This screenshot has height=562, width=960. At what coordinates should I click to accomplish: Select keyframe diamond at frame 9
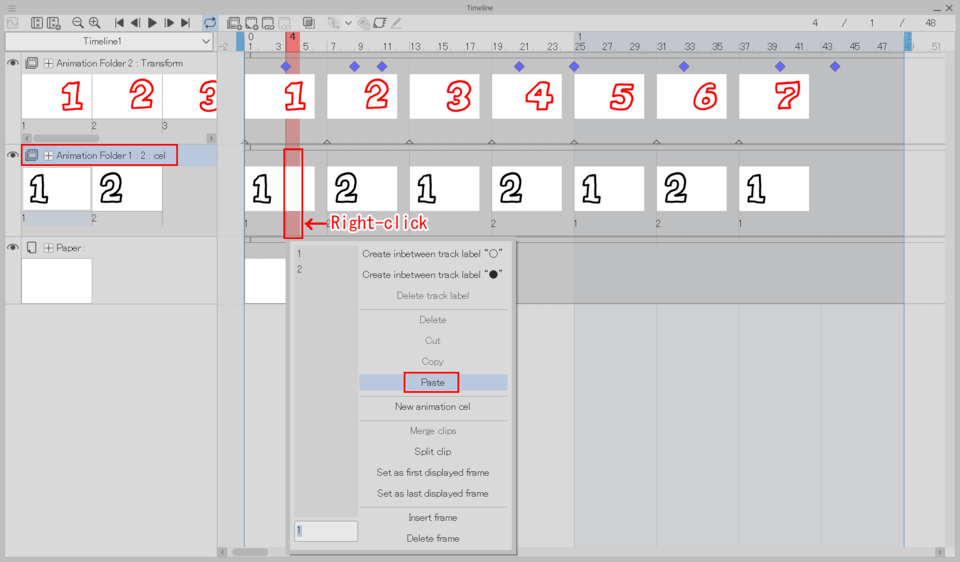coord(354,66)
